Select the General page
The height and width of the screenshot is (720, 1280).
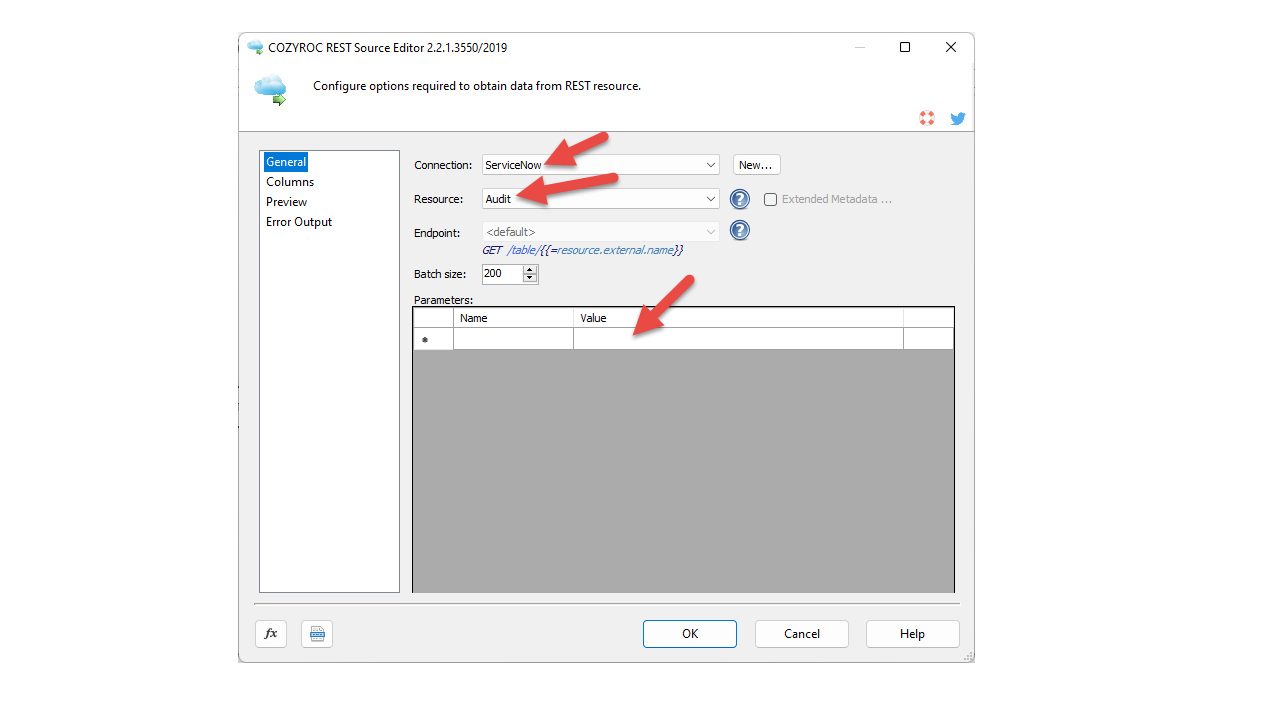point(286,162)
